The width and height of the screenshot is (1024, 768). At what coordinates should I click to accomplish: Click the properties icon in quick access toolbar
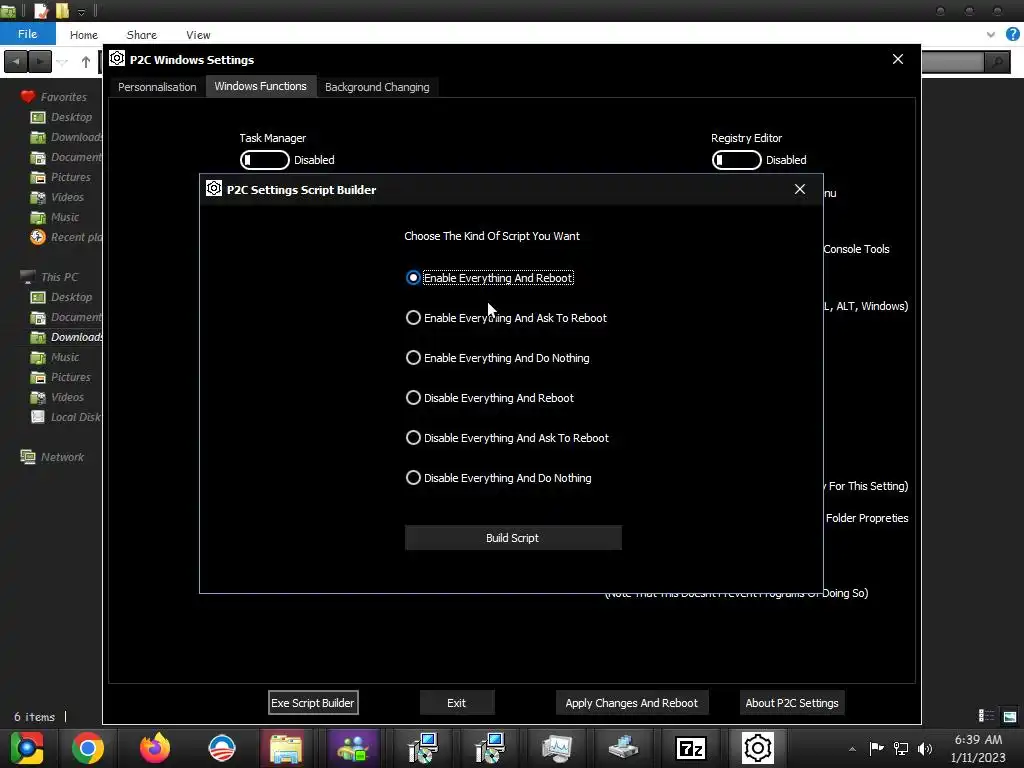coord(41,11)
